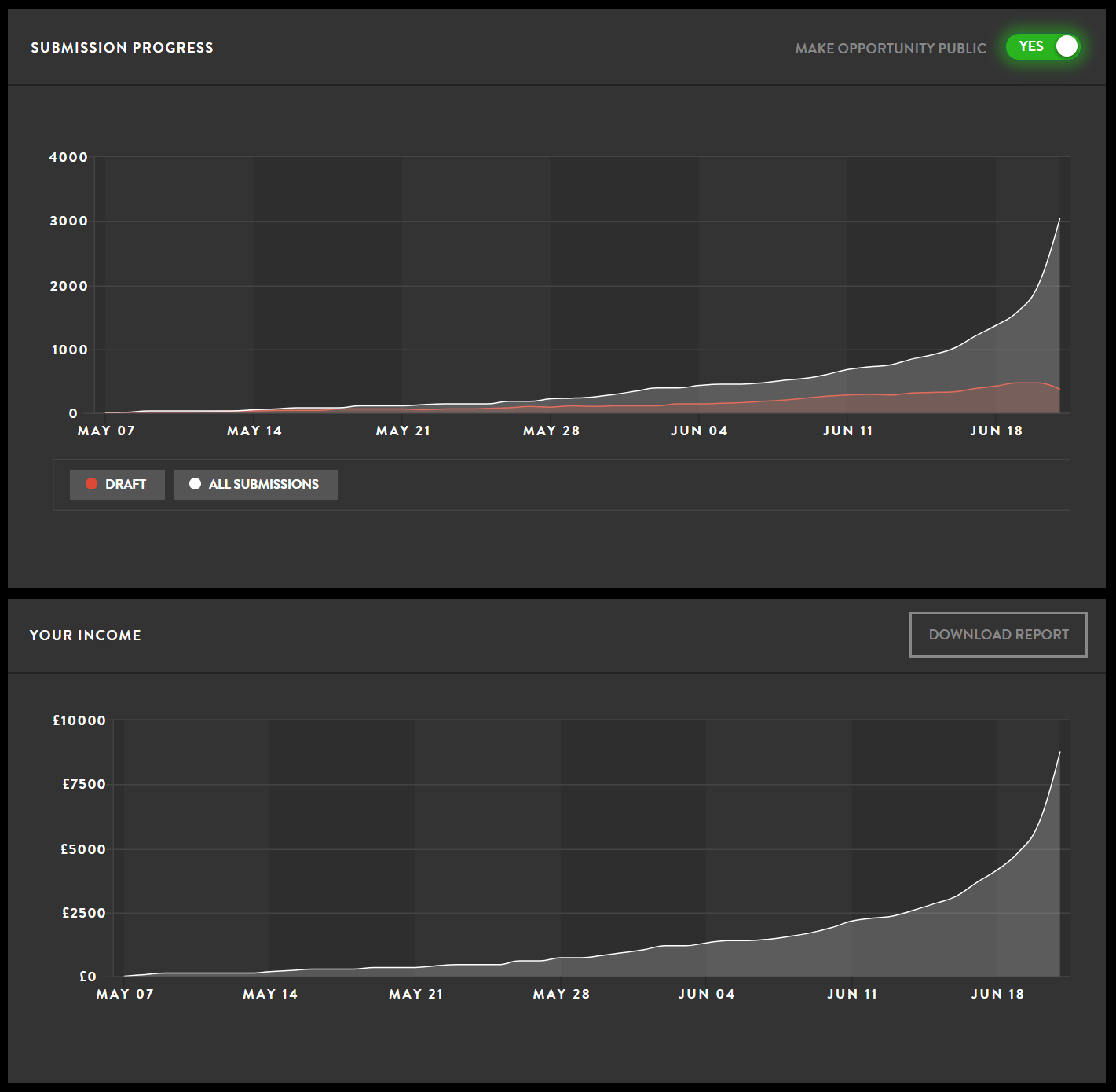Click MAY 07 date in submissions chart
The width and height of the screenshot is (1116, 1092).
[106, 431]
